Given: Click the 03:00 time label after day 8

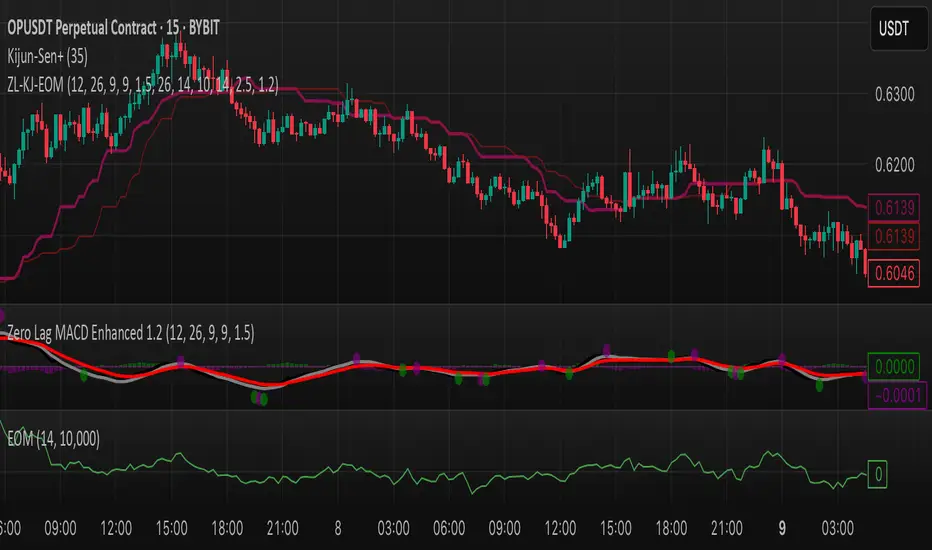Looking at the screenshot, I should (393, 528).
